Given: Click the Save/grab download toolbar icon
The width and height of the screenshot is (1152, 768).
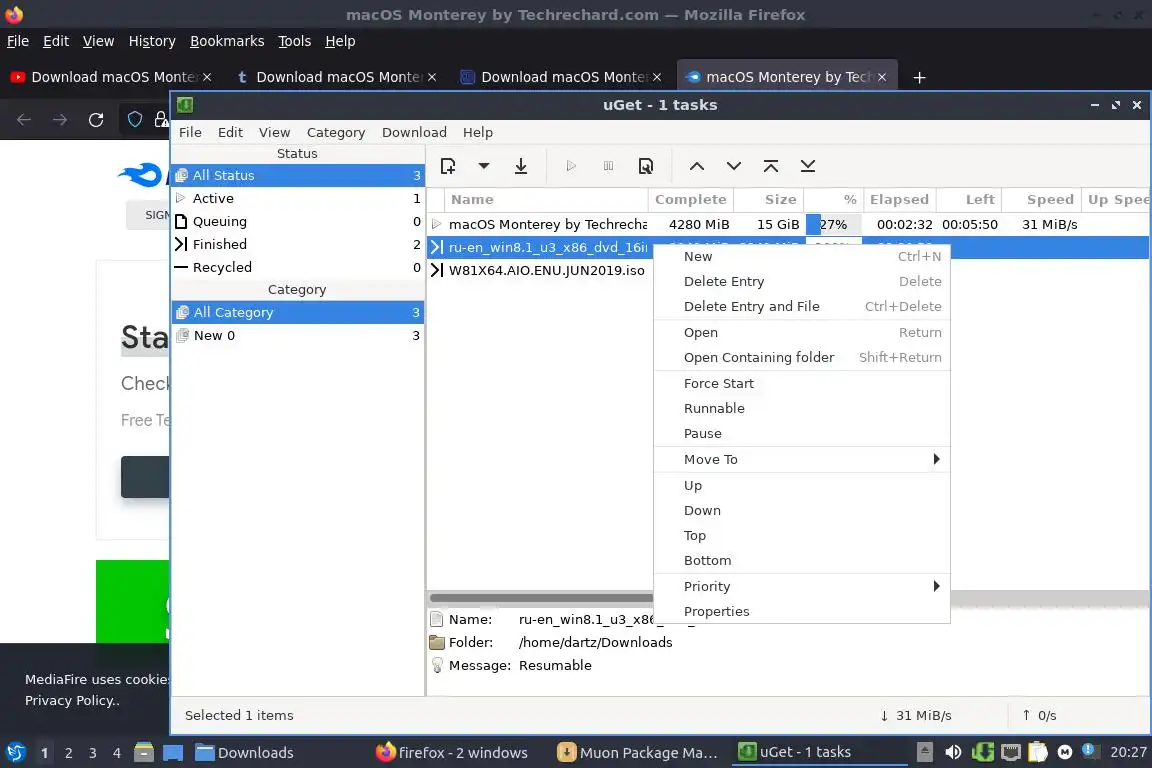Looking at the screenshot, I should point(521,166).
